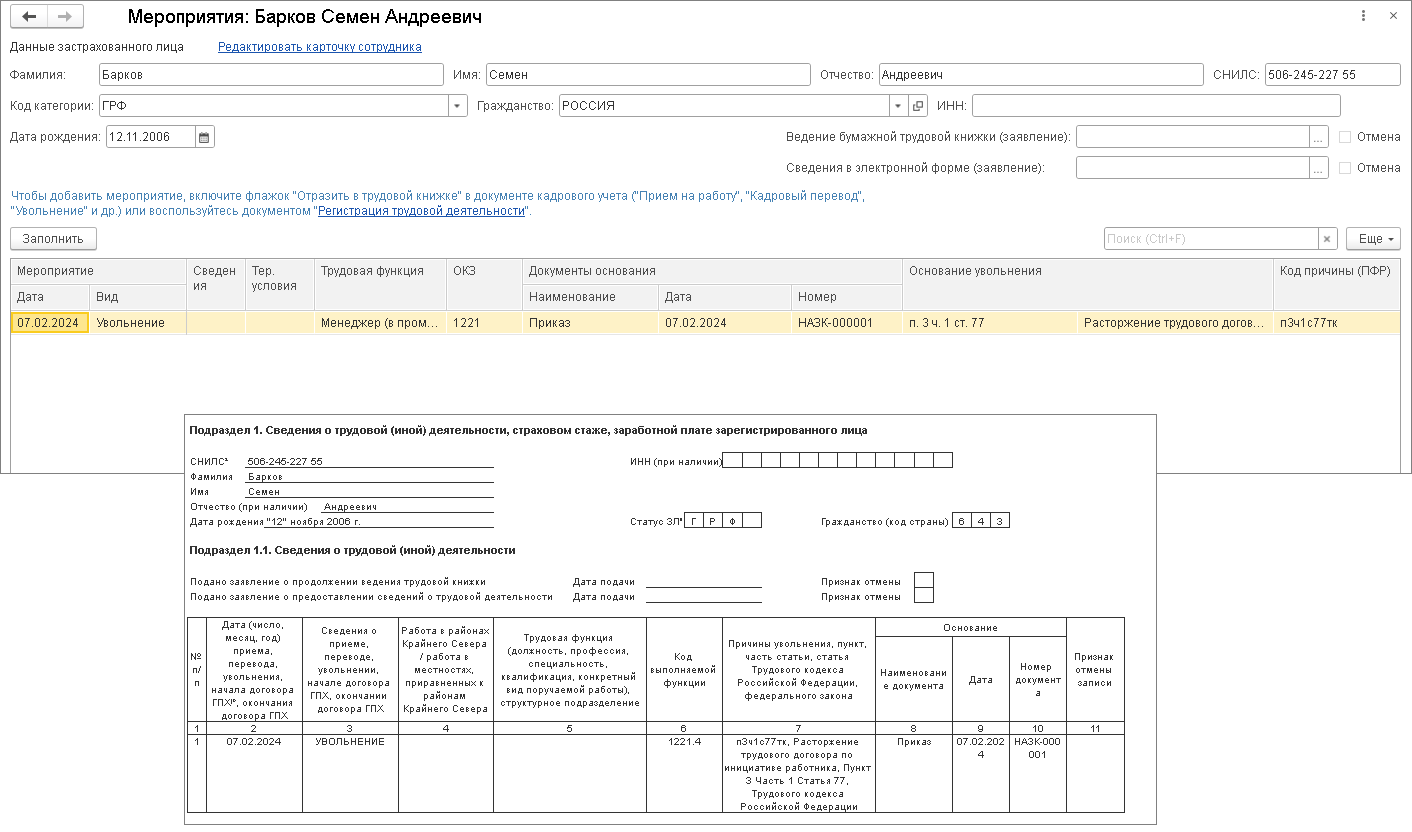The width and height of the screenshot is (1412, 832).
Task: Sort by Дата under the Мероприятие header
Action: point(50,297)
